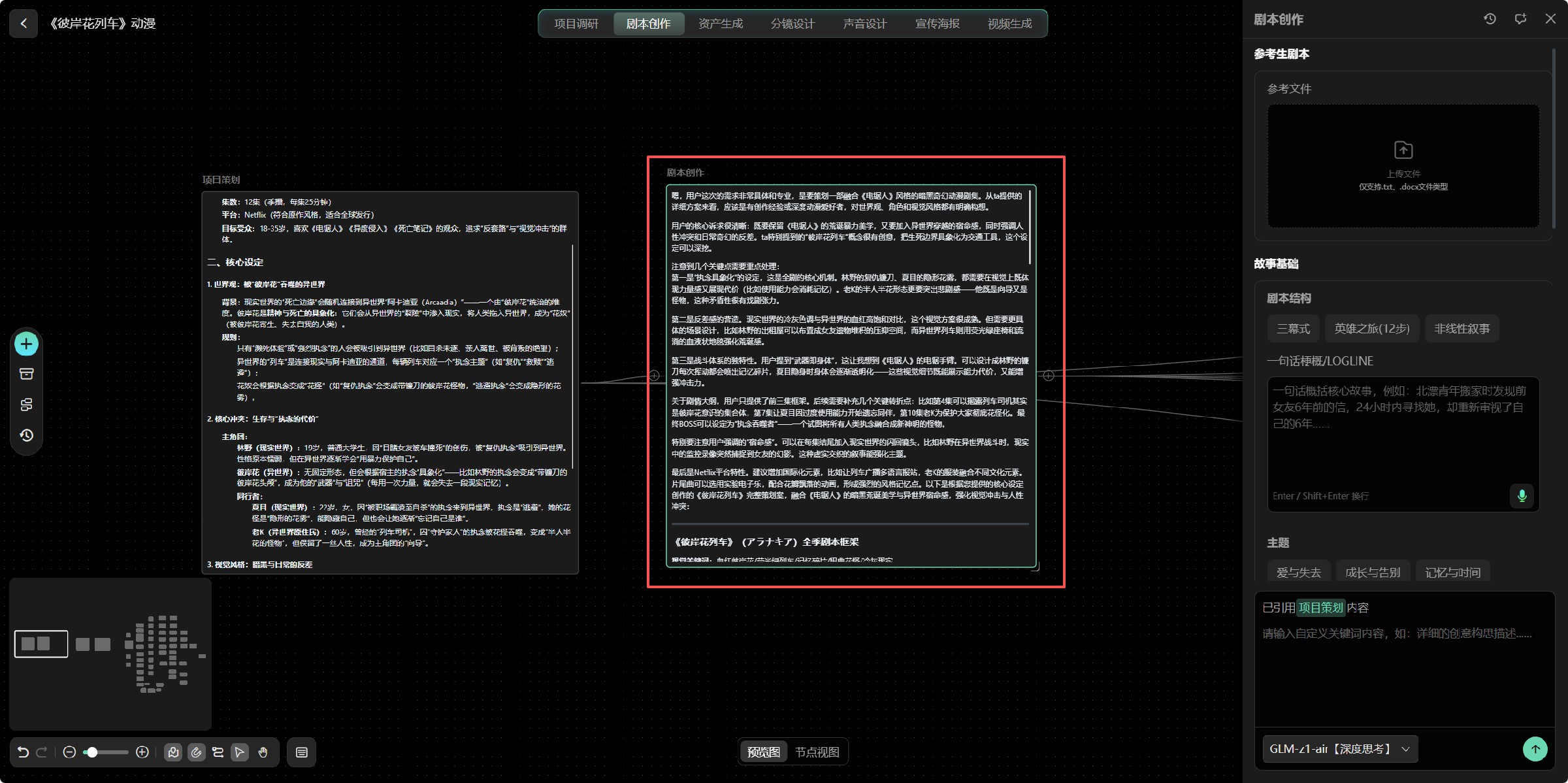The height and width of the screenshot is (783, 1568).
Task: Select the arrow pointer tool
Action: pyautogui.click(x=240, y=752)
